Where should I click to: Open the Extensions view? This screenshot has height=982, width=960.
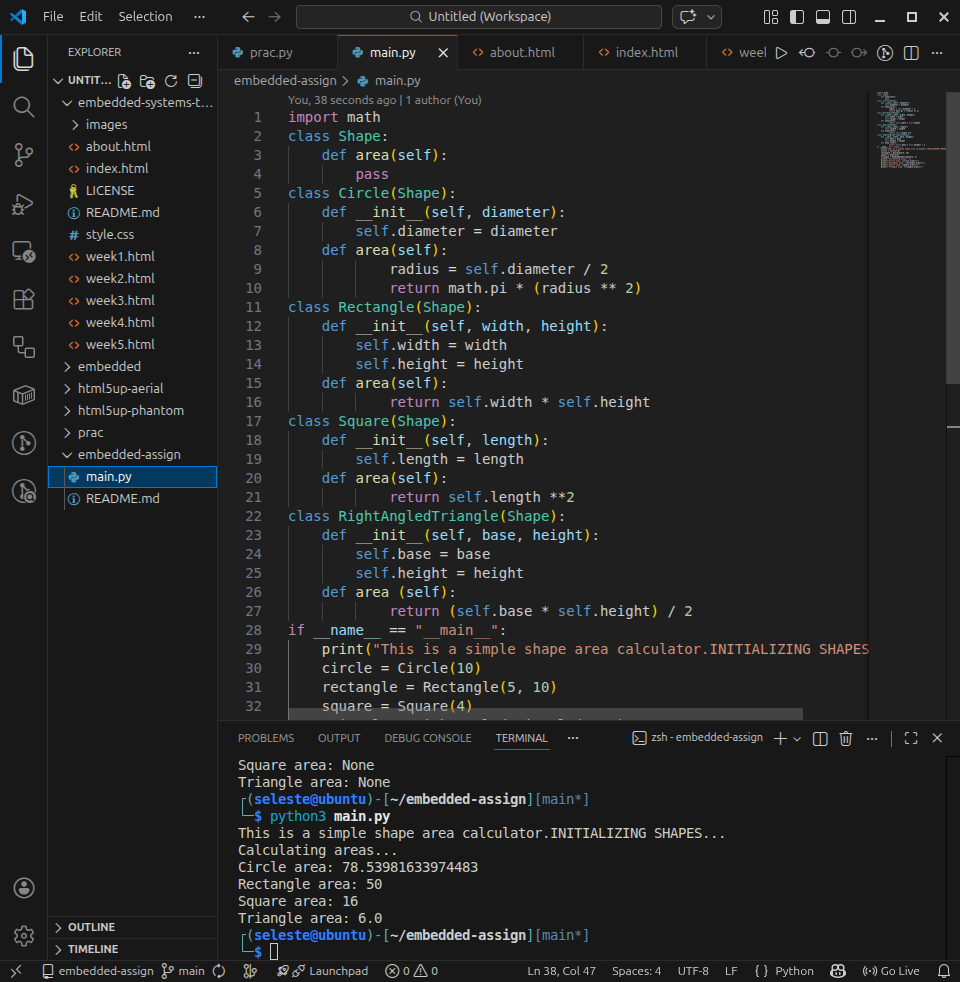coord(23,299)
